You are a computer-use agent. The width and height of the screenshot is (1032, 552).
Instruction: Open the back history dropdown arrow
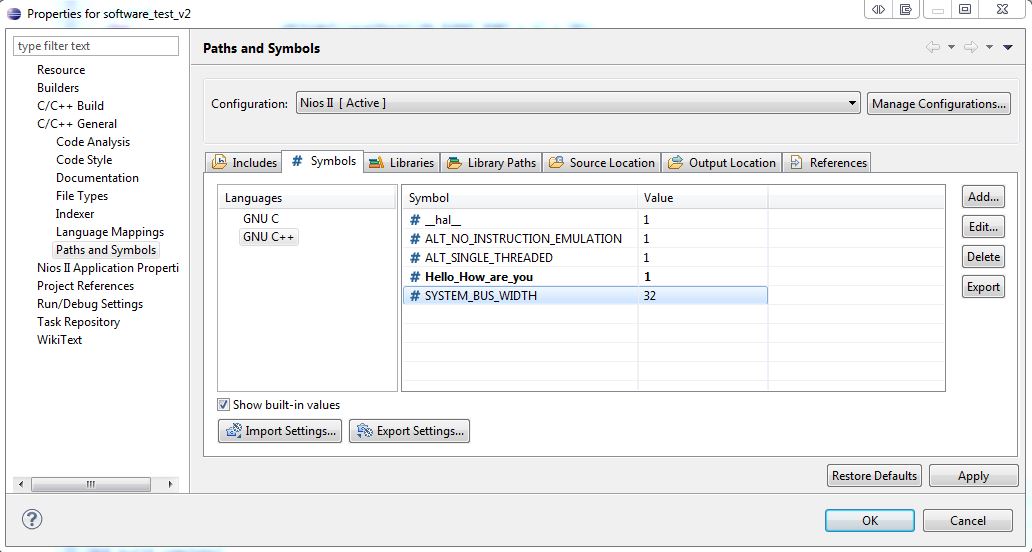pos(951,47)
